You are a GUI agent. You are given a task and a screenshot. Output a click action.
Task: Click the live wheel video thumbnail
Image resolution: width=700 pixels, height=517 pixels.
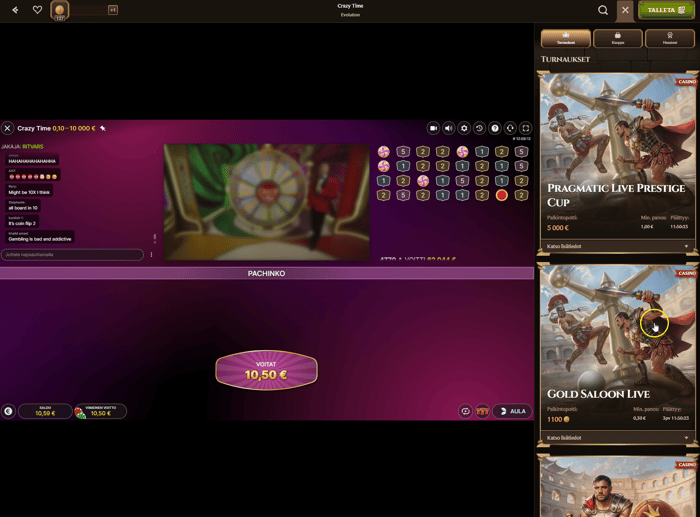click(267, 202)
